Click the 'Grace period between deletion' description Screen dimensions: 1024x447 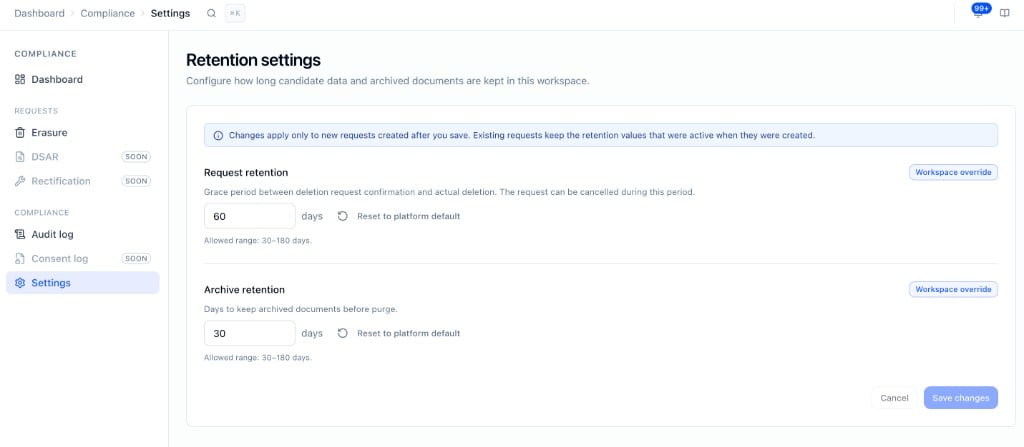coord(449,193)
